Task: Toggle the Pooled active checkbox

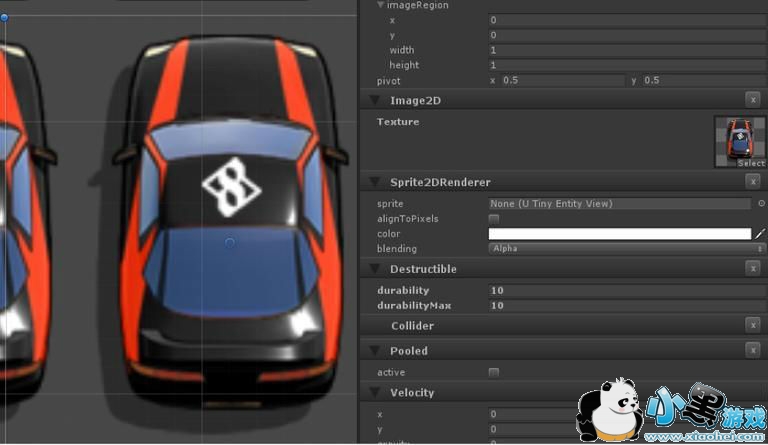Action: pyautogui.click(x=494, y=372)
